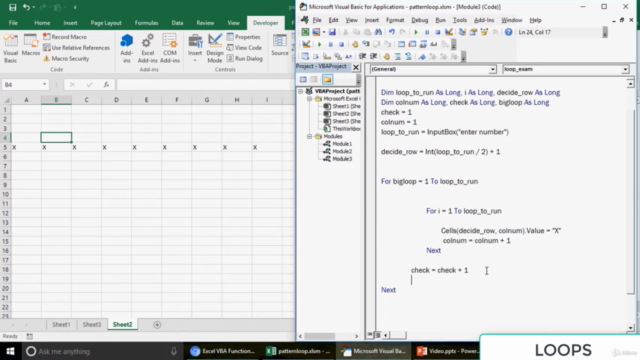Image resolution: width=640 pixels, height=360 pixels.
Task: Open Customize Quick Access Toolbar dropdown
Action: tap(75, 7)
